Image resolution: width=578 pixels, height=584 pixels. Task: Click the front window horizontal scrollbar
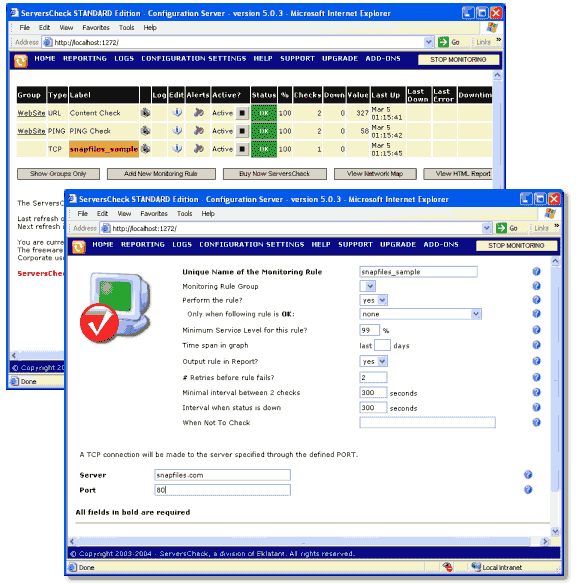[x=309, y=541]
